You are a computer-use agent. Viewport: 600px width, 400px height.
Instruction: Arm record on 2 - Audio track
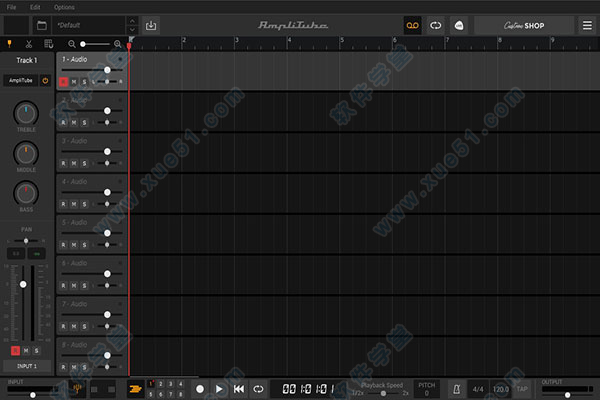pyautogui.click(x=64, y=122)
